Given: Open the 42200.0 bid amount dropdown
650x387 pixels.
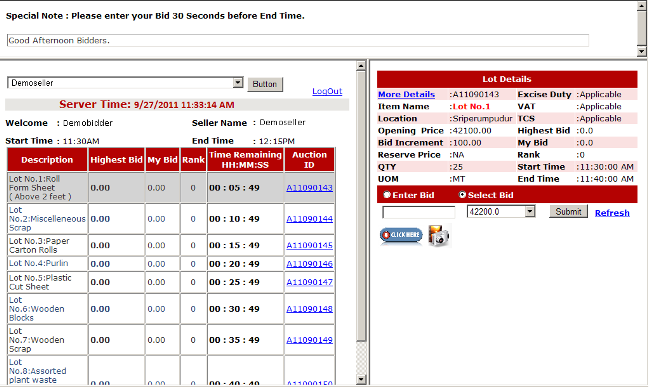Looking at the screenshot, I should (501, 212).
